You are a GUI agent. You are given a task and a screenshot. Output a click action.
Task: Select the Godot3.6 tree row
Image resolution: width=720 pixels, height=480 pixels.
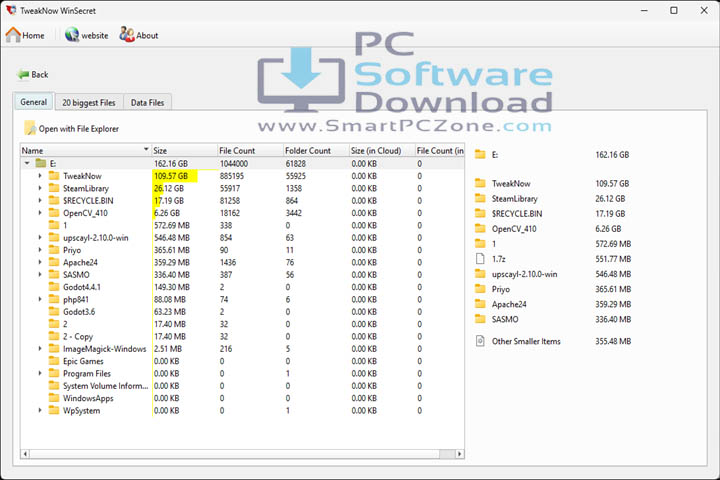pyautogui.click(x=242, y=311)
